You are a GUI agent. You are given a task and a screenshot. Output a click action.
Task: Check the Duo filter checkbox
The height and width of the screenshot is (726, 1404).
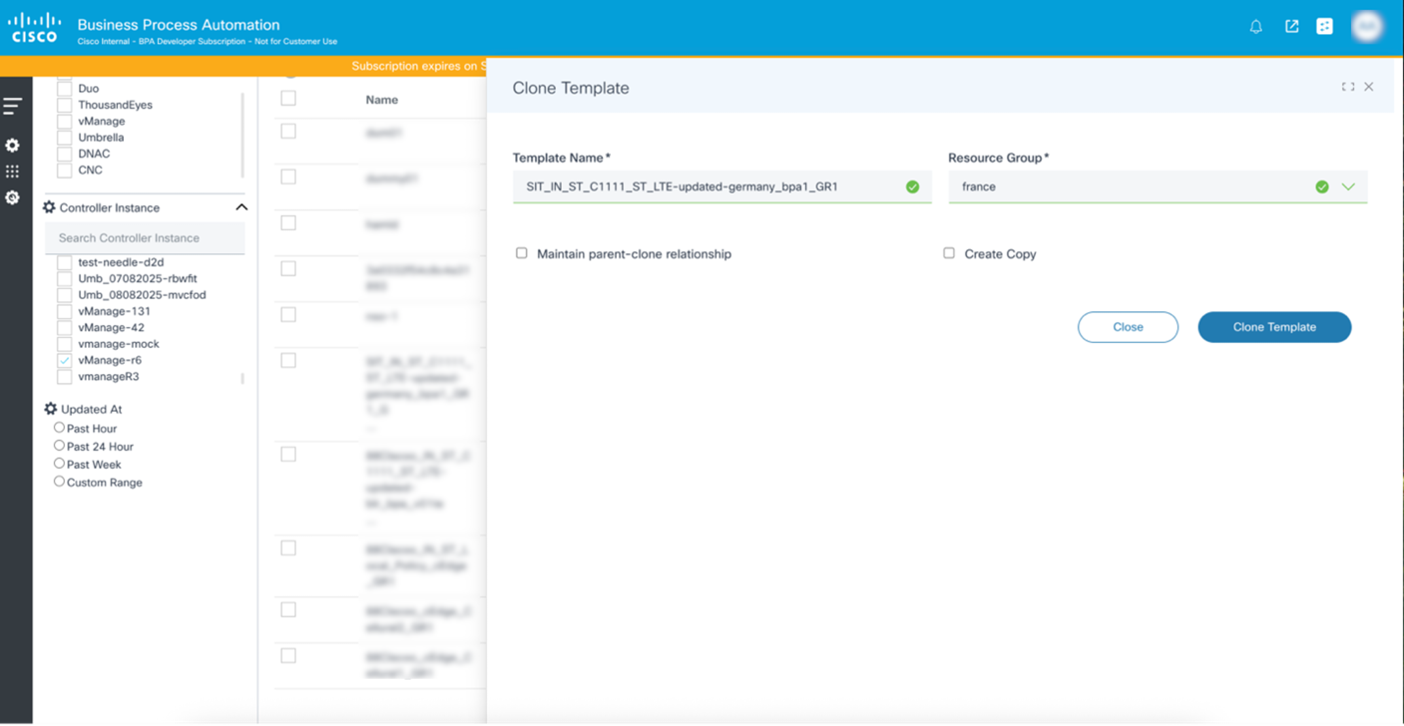point(65,89)
